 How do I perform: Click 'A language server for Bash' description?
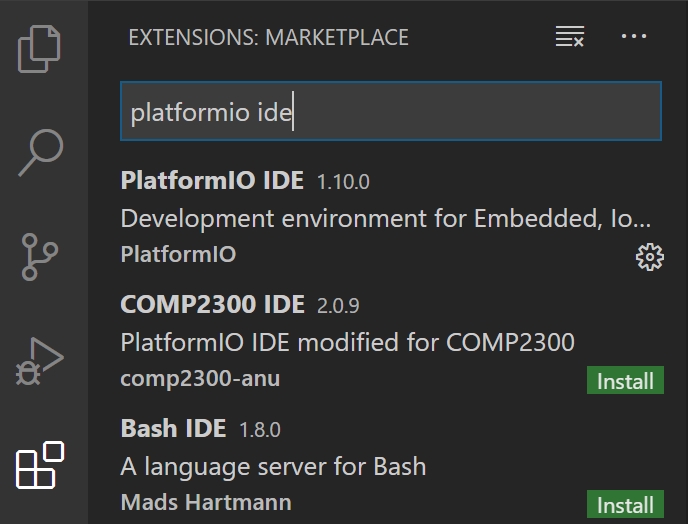[x=273, y=466]
